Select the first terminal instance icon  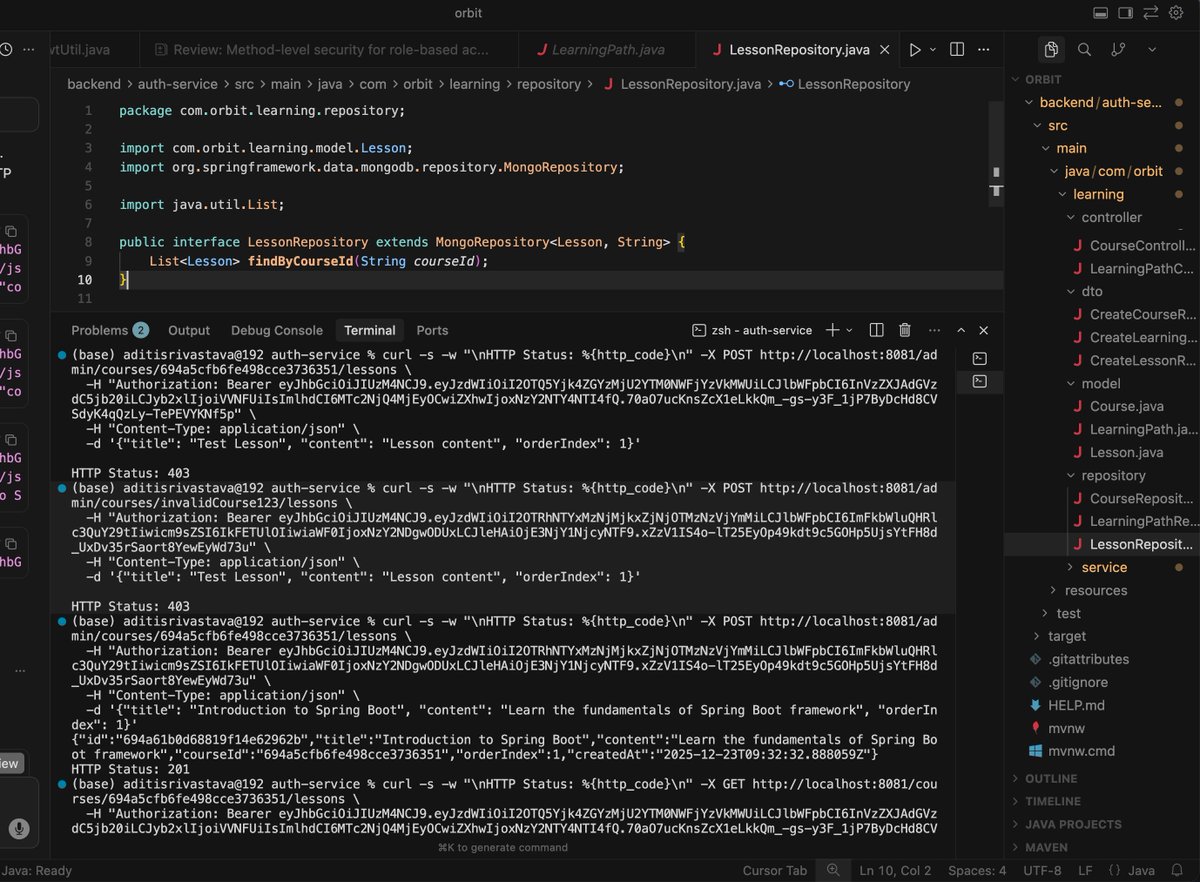(980, 358)
